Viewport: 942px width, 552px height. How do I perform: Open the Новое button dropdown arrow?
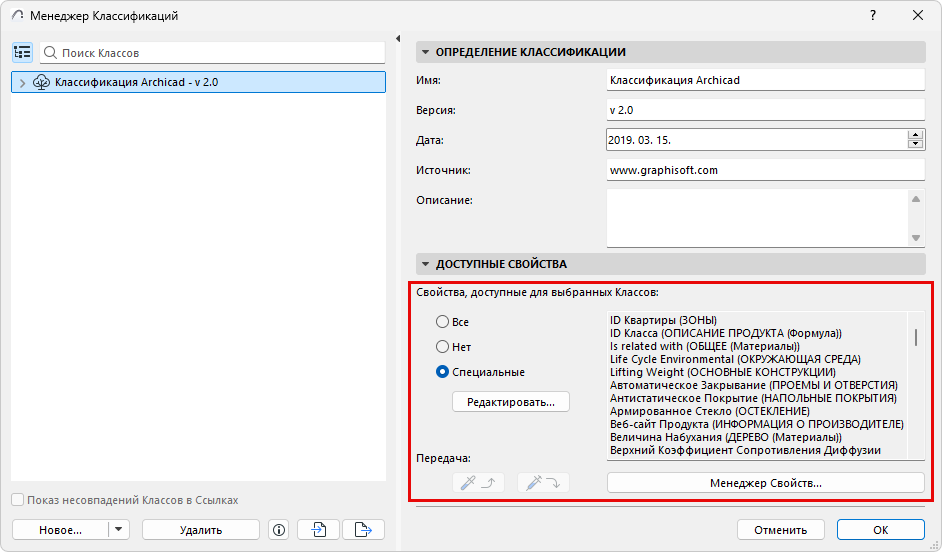point(118,530)
